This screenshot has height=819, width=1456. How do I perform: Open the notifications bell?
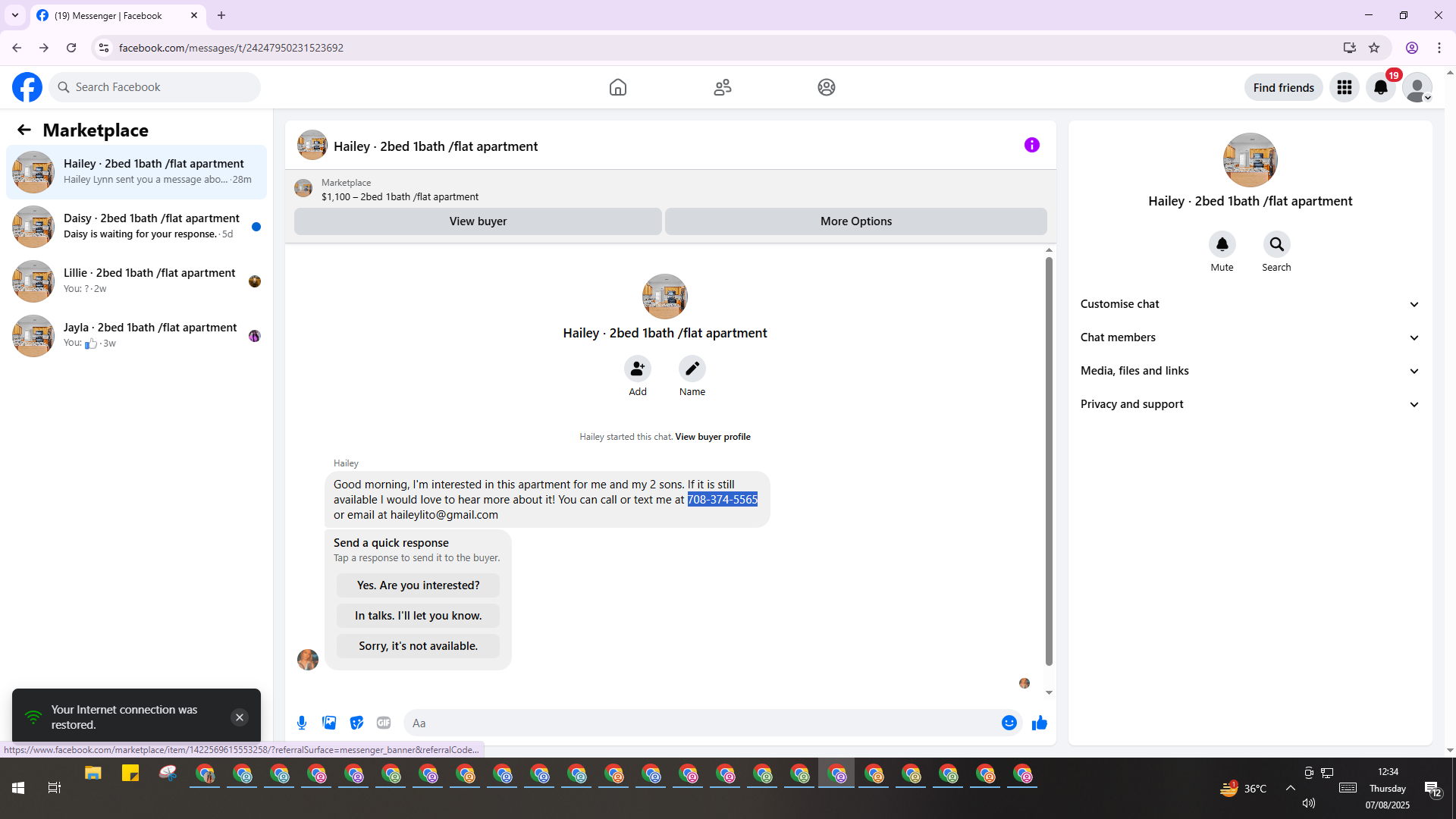click(x=1380, y=87)
